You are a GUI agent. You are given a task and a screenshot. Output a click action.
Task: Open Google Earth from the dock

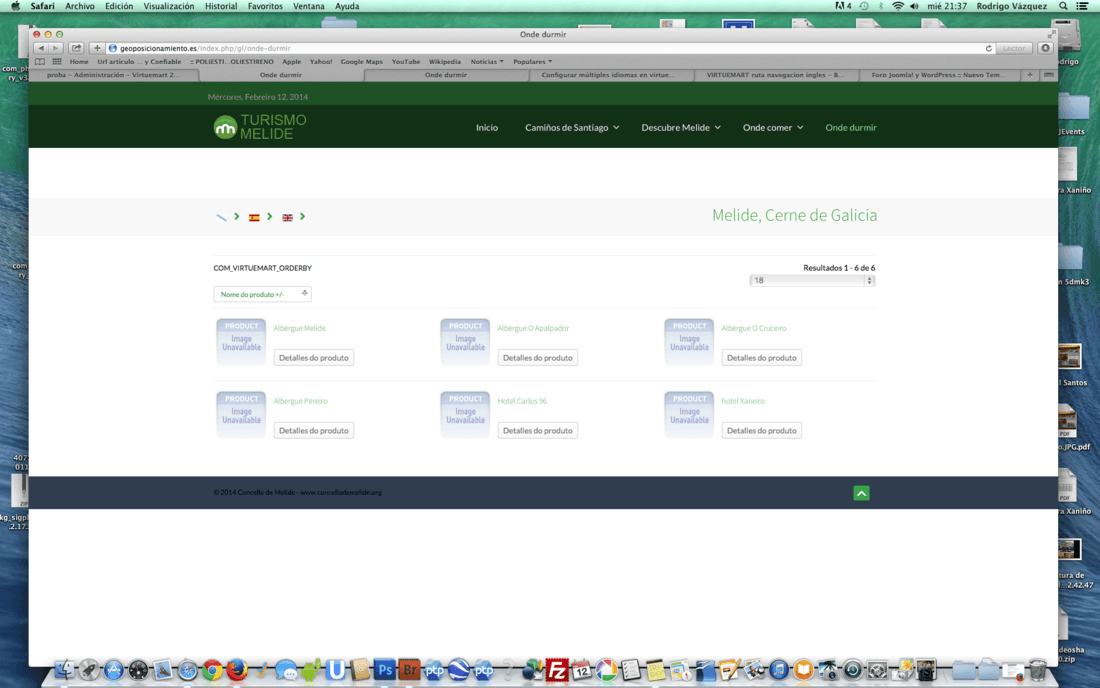pos(458,670)
